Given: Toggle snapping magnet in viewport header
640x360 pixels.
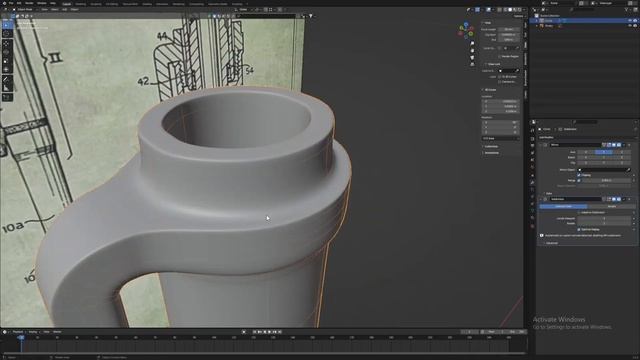Looking at the screenshot, I should (266, 9).
